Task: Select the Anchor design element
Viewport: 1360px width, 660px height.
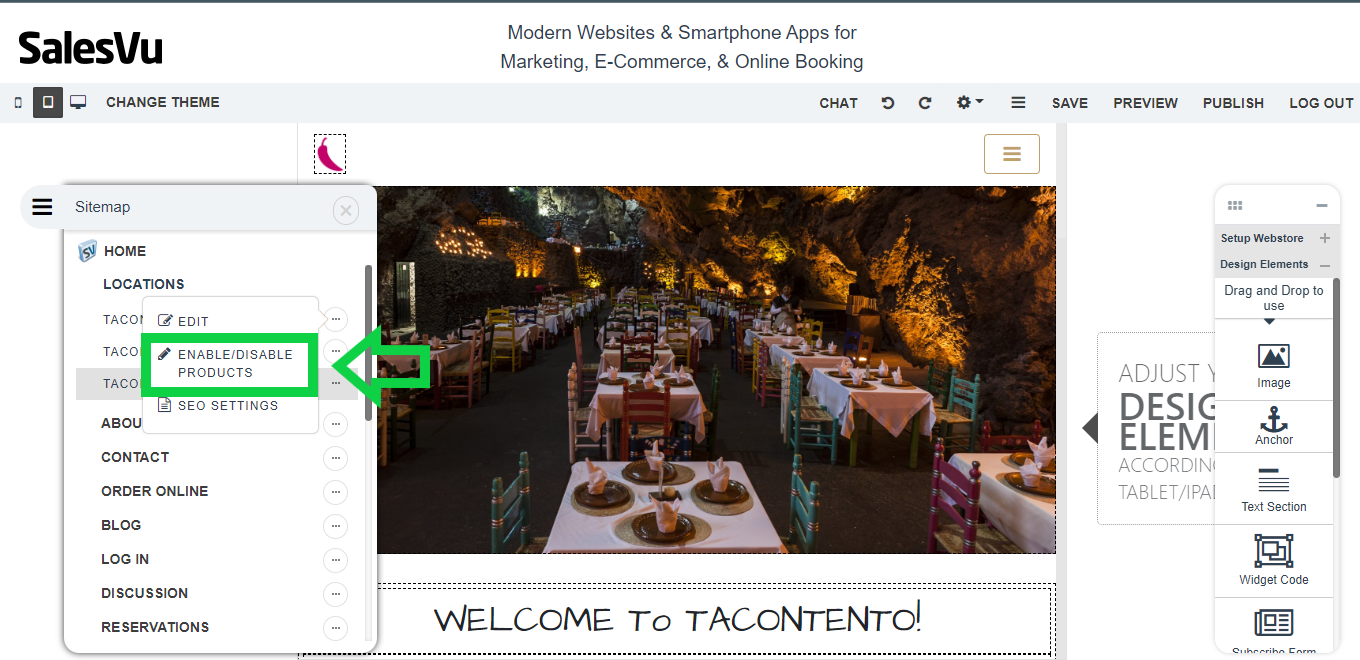Action: pyautogui.click(x=1273, y=426)
